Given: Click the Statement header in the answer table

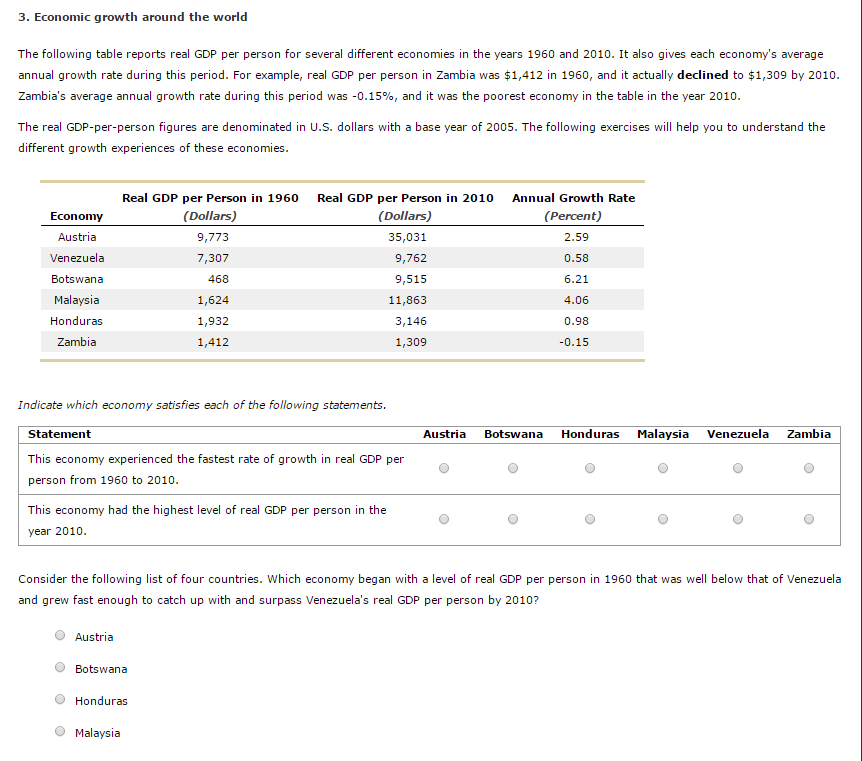Looking at the screenshot, I should pyautogui.click(x=59, y=434).
